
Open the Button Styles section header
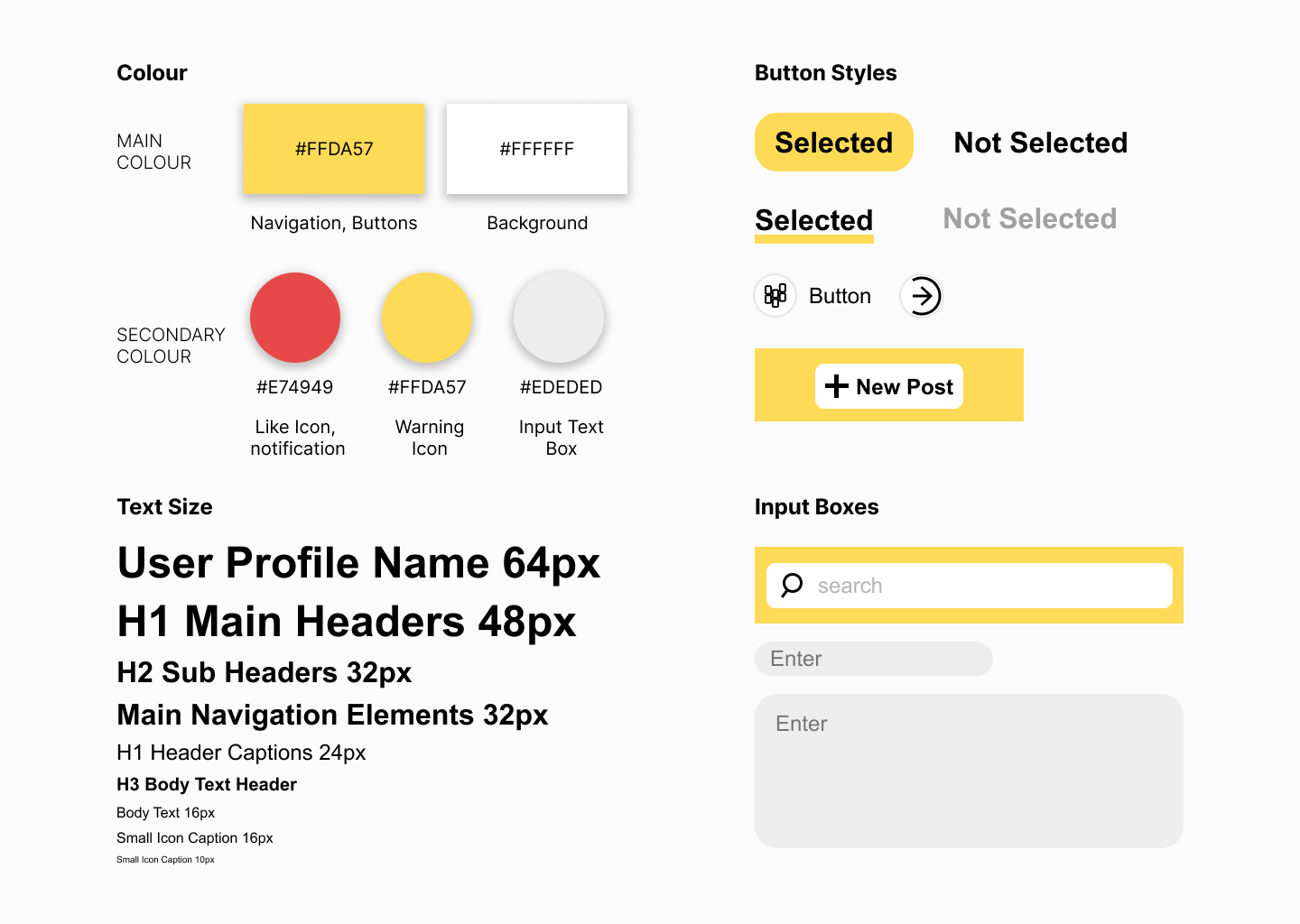tap(826, 72)
